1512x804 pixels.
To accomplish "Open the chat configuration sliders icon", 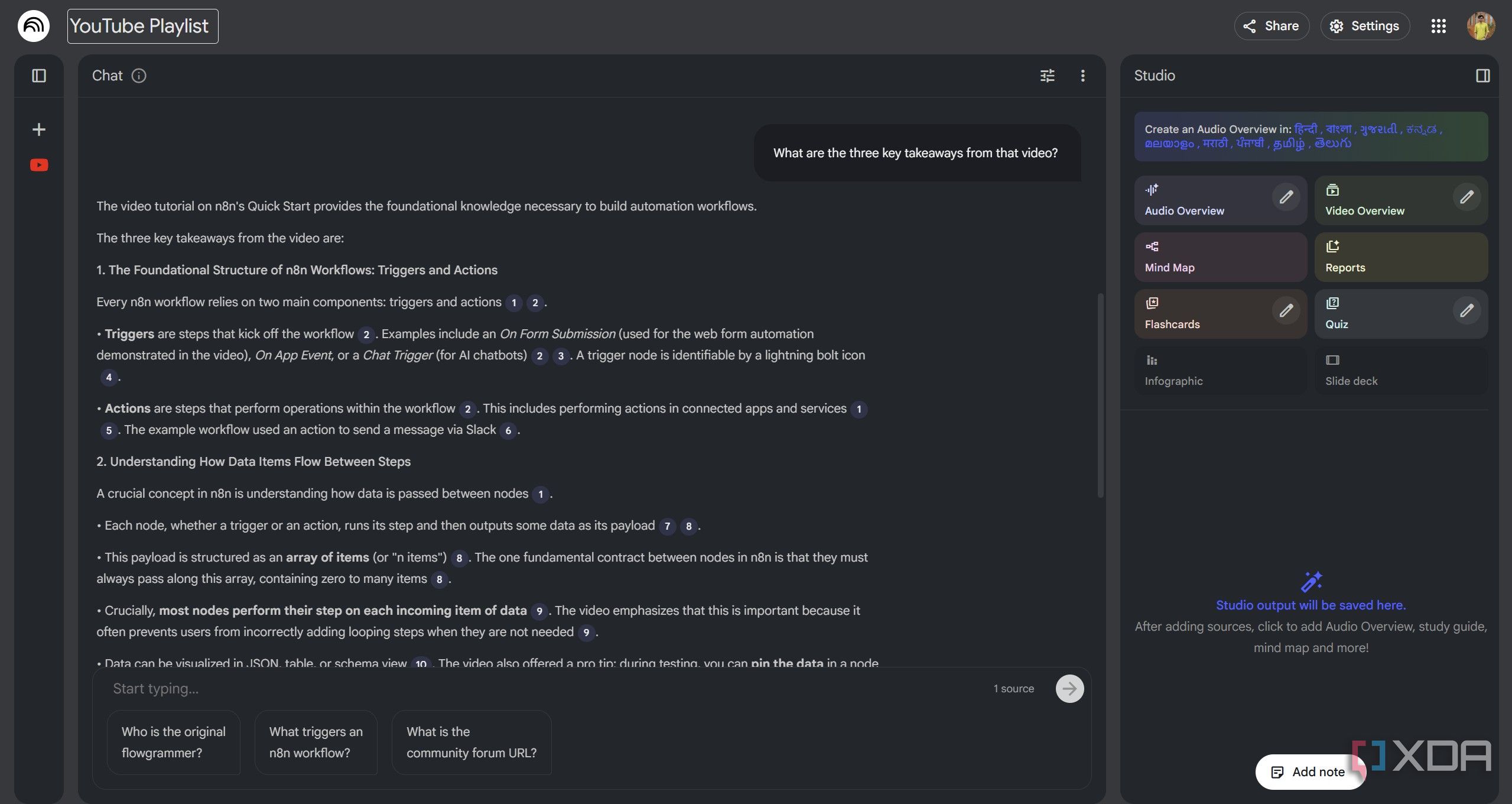I will 1047,76.
